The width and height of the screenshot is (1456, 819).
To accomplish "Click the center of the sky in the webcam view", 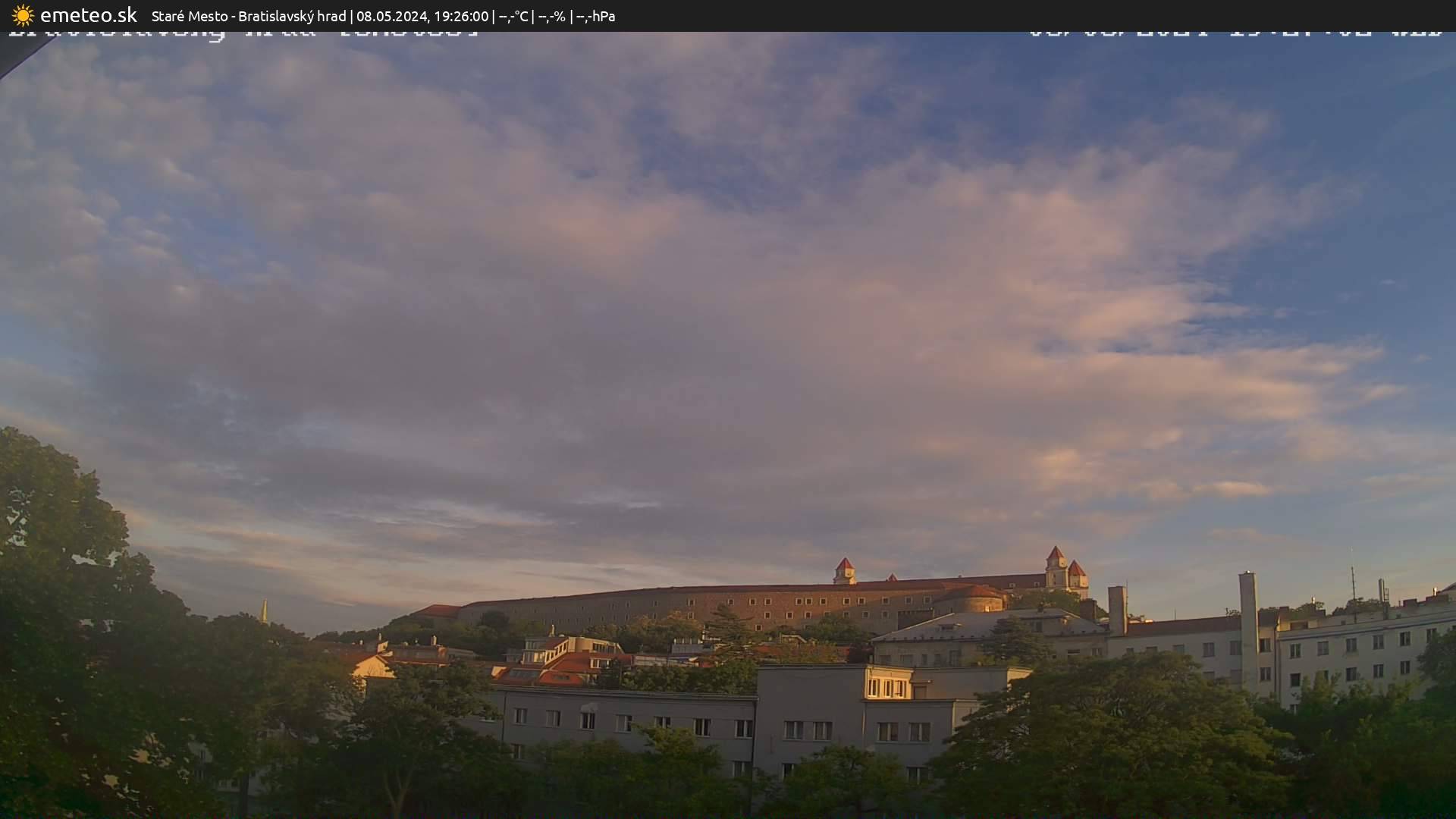I will point(728,303).
